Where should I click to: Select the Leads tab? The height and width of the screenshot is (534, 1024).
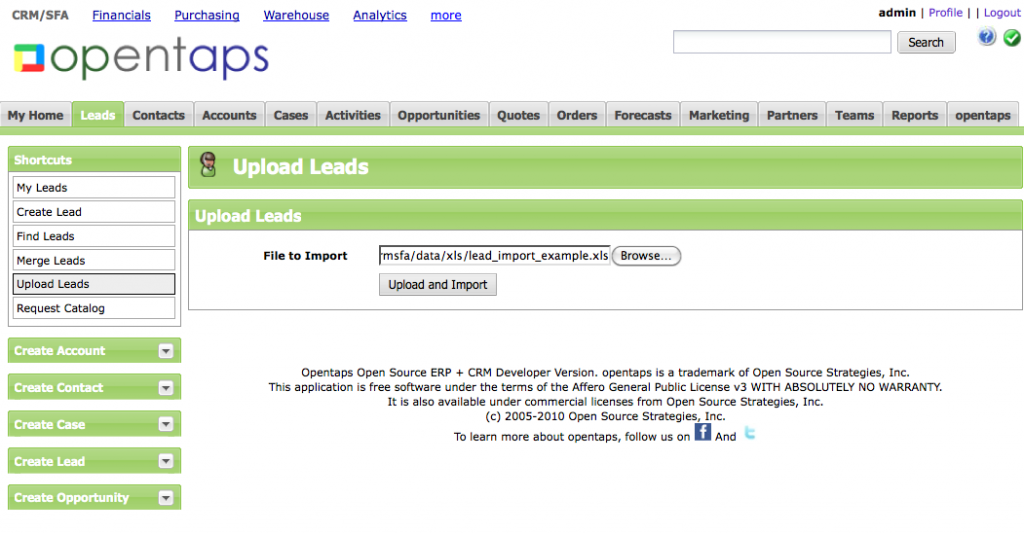98,115
